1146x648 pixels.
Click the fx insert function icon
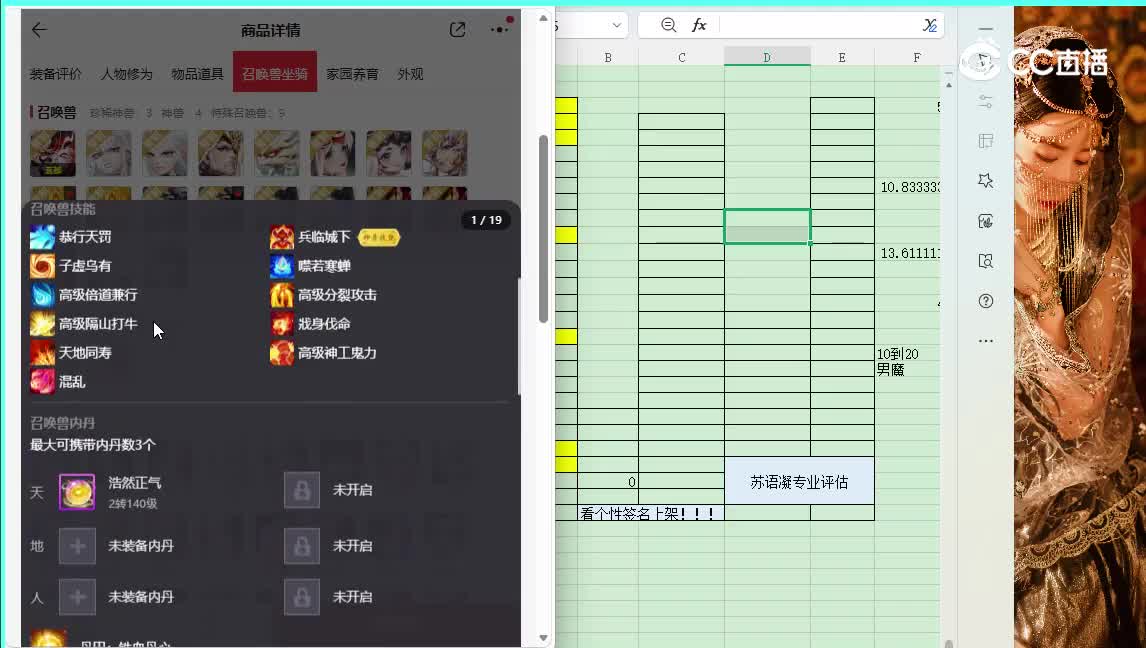click(699, 25)
